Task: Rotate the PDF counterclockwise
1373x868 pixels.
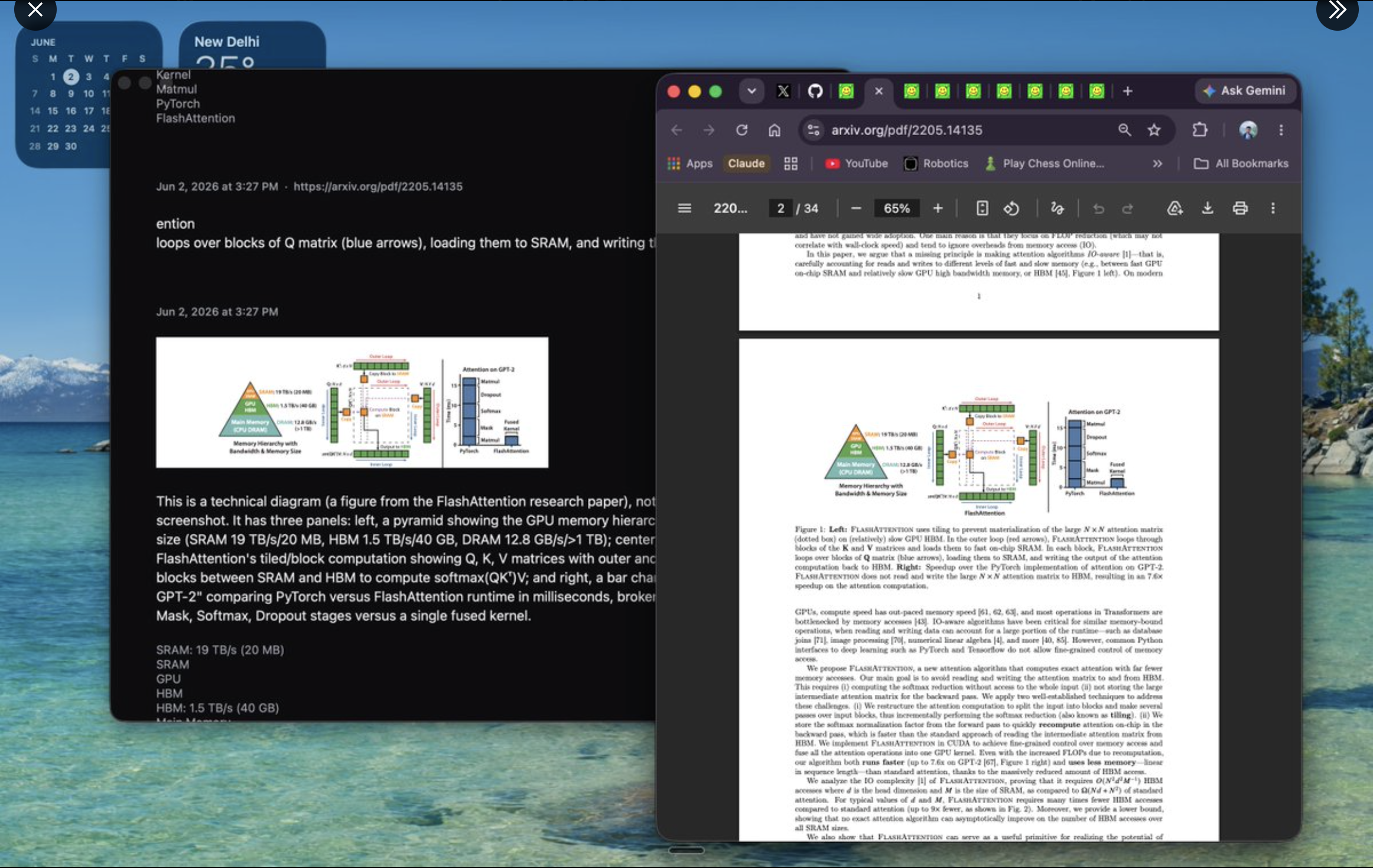Action: tap(1011, 208)
